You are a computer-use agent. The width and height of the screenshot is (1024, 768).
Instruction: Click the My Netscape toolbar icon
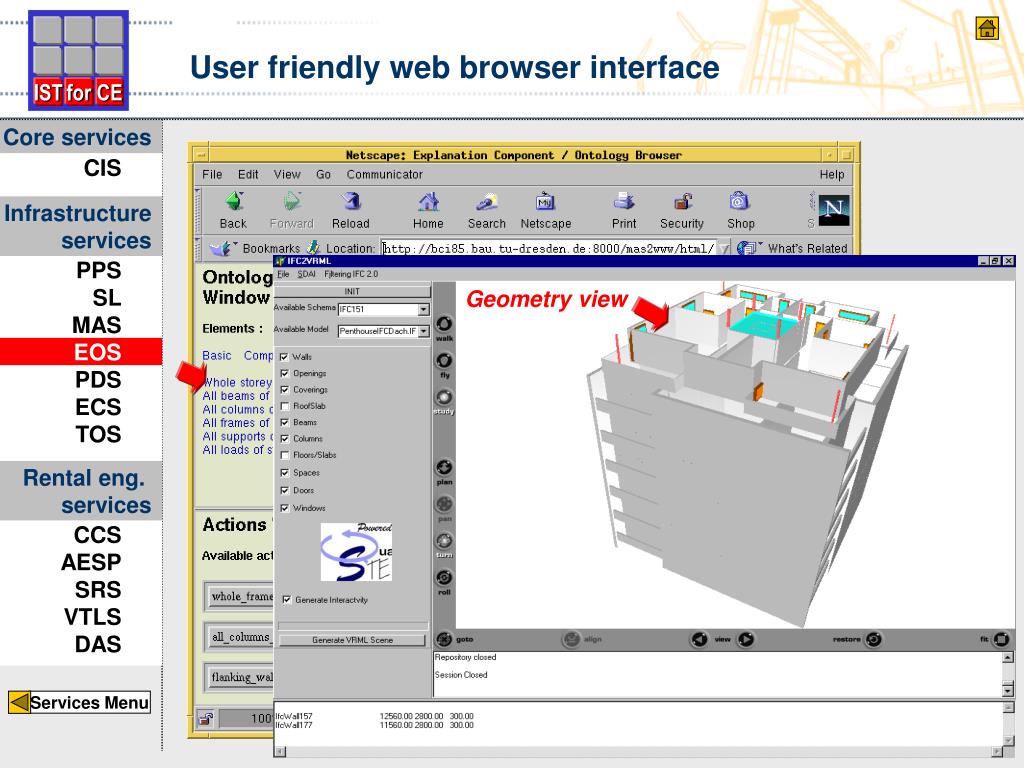tap(545, 201)
